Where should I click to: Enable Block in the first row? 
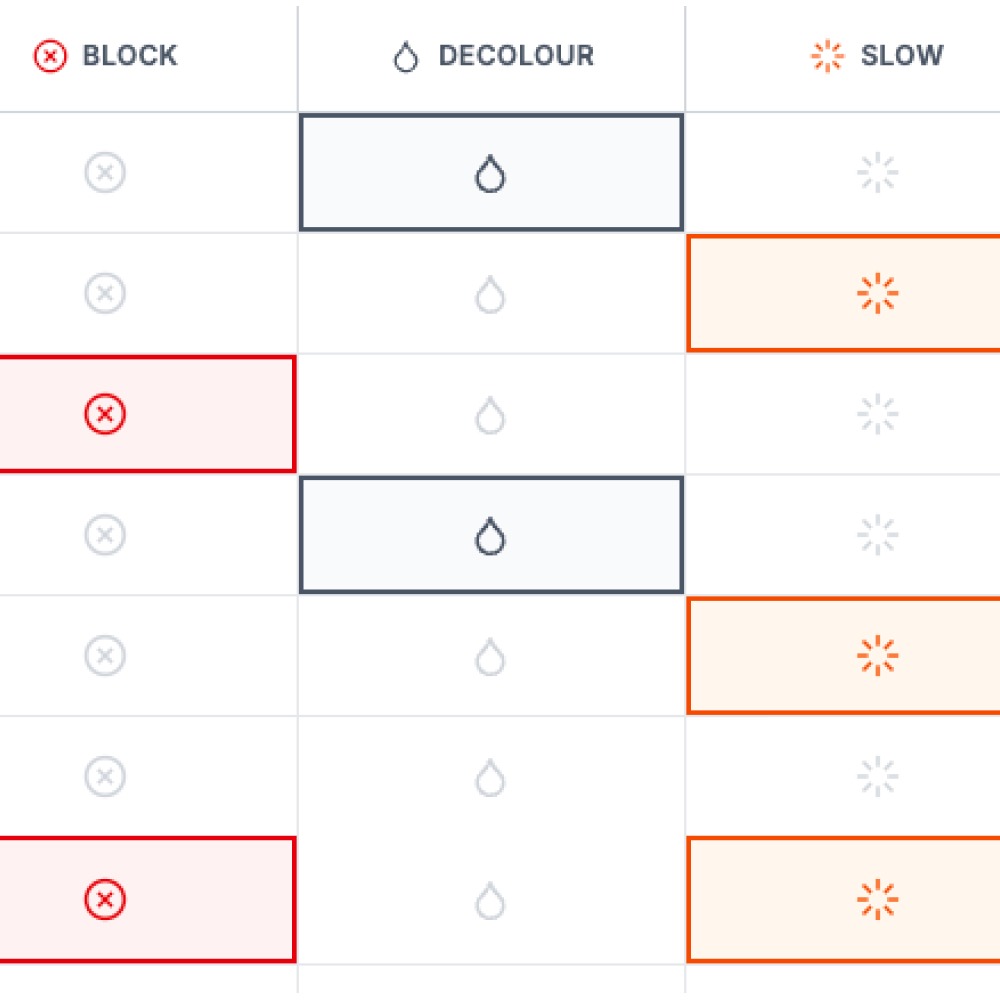click(x=105, y=173)
